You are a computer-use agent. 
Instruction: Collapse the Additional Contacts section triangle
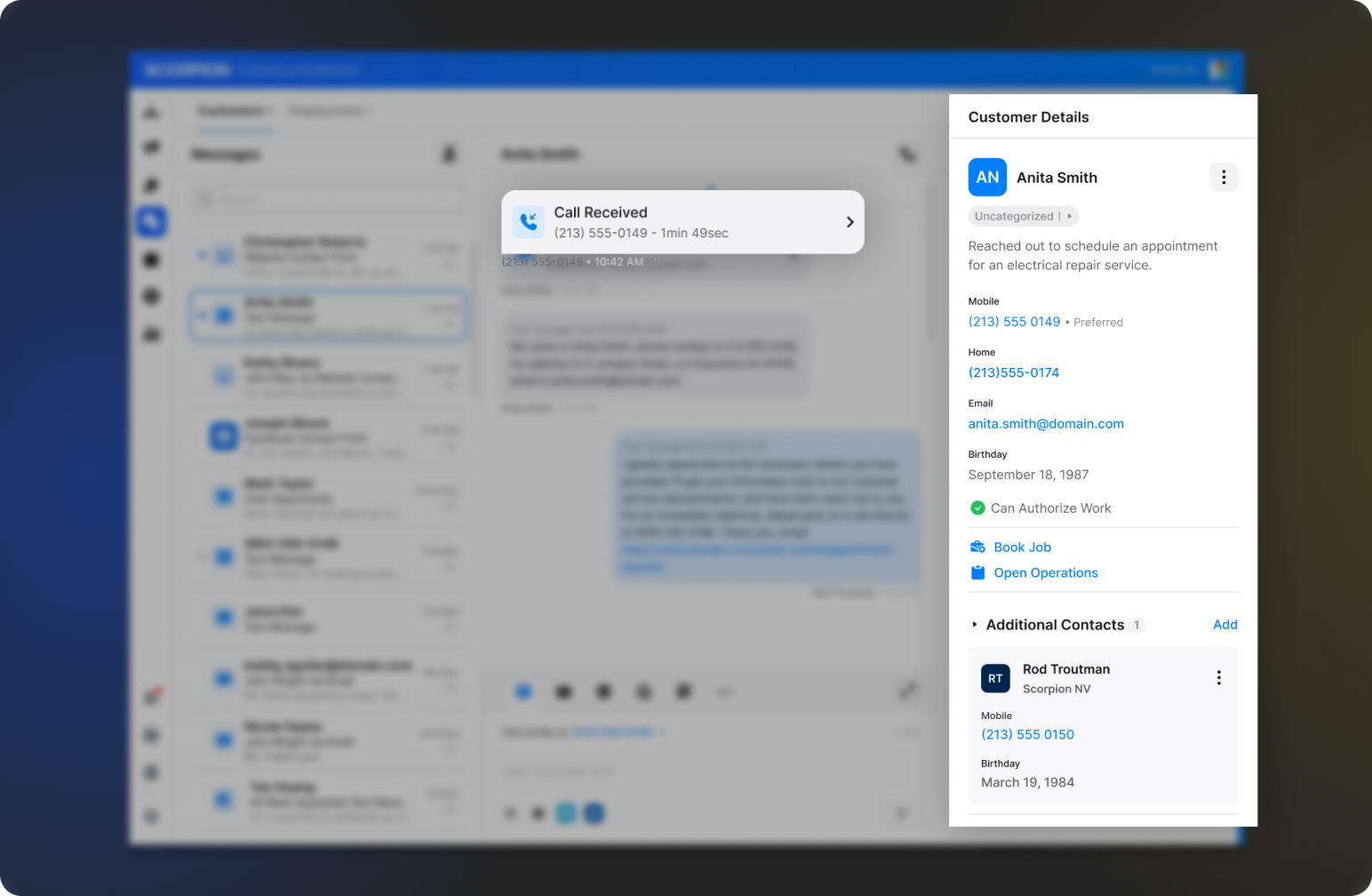click(975, 625)
